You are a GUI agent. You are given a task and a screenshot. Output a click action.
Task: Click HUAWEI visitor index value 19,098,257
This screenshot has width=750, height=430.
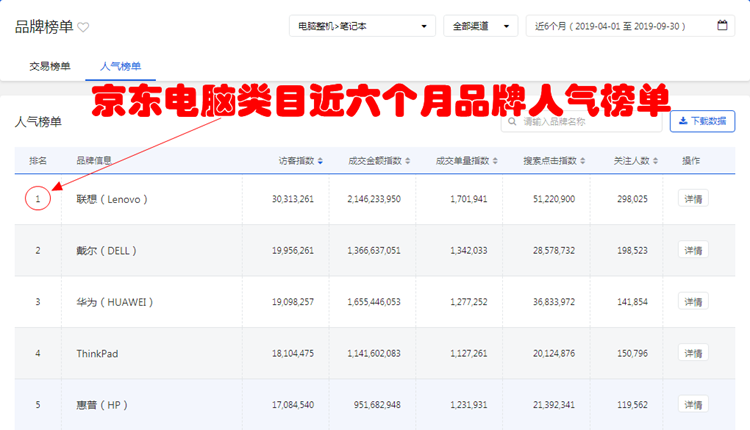coord(293,302)
